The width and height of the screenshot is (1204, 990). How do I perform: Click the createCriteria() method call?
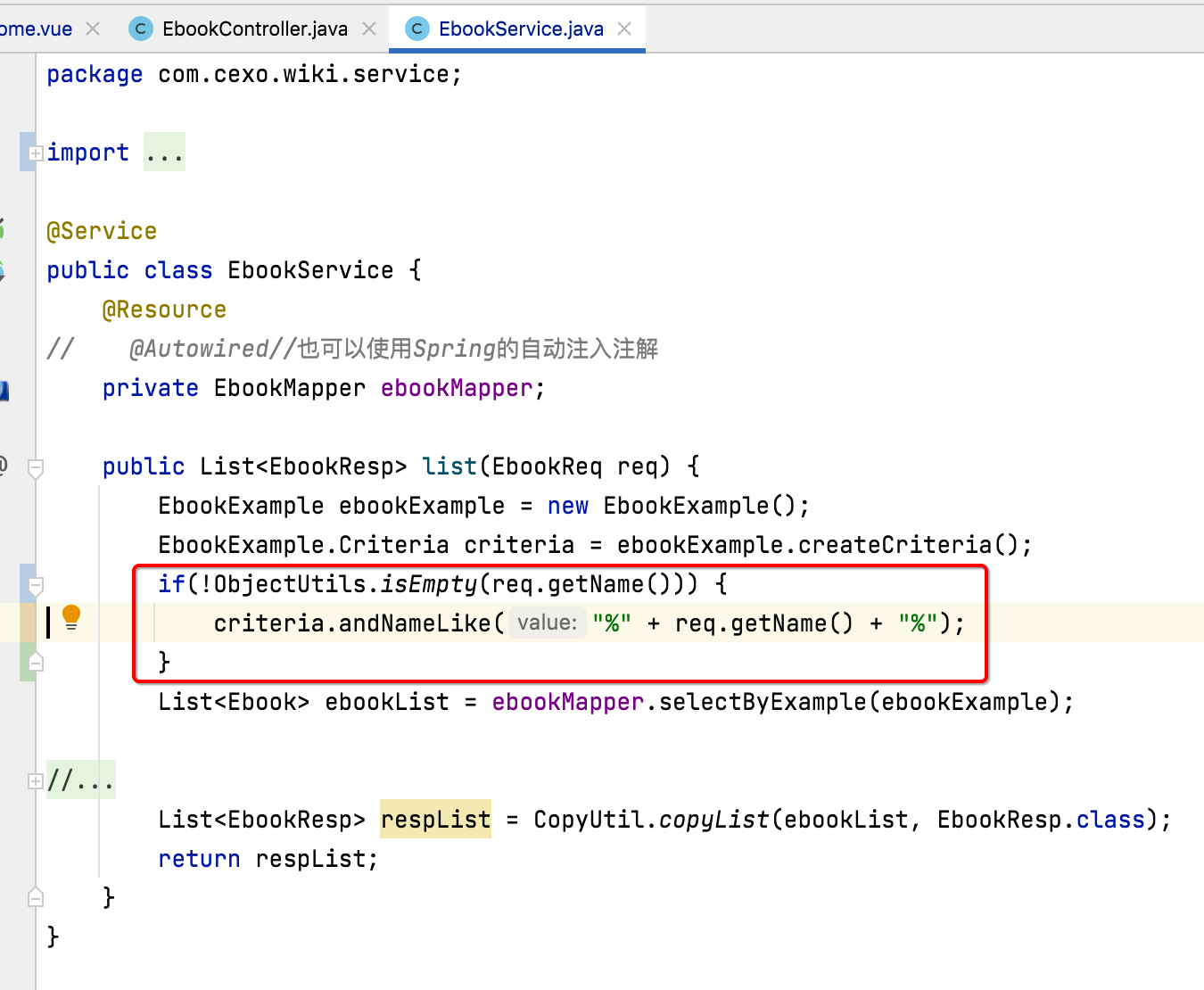pyautogui.click(x=908, y=545)
